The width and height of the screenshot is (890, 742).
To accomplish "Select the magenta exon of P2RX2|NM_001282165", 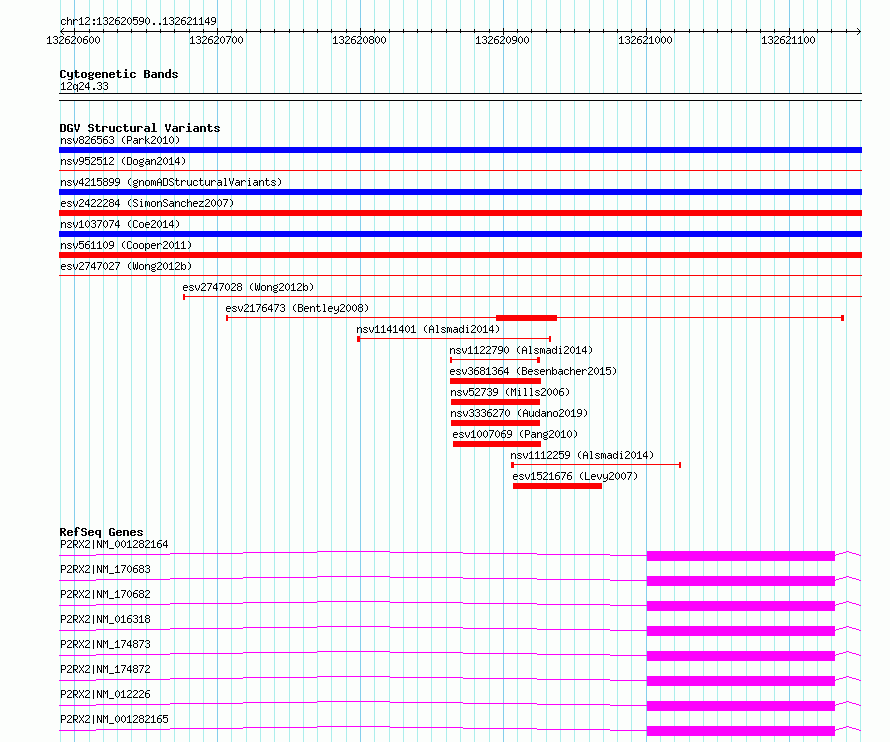I will 741,731.
